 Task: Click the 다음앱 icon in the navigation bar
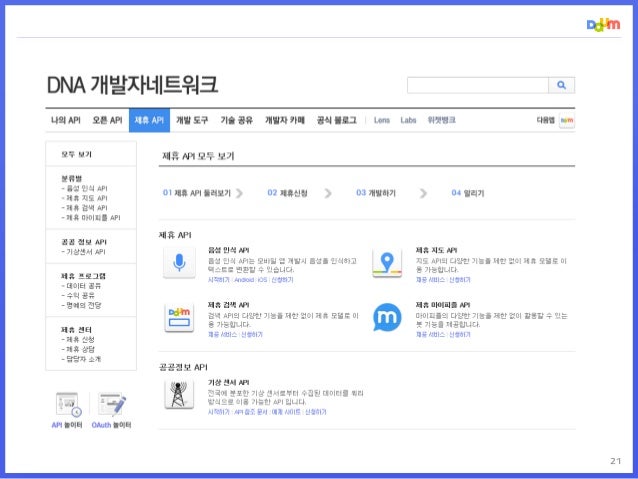click(x=567, y=120)
